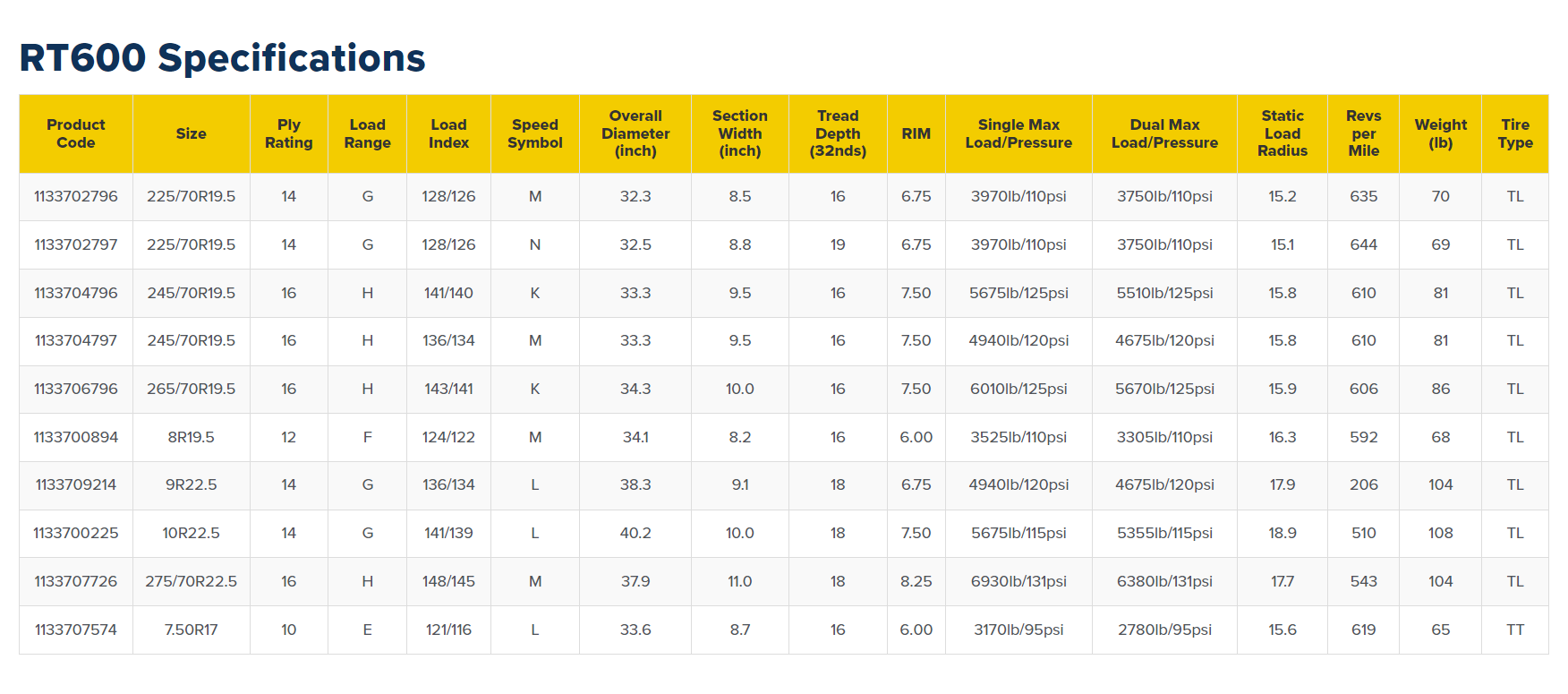Viewport: 1568px width, 694px height.
Task: Click the 121/116 load index cell
Action: (x=448, y=630)
